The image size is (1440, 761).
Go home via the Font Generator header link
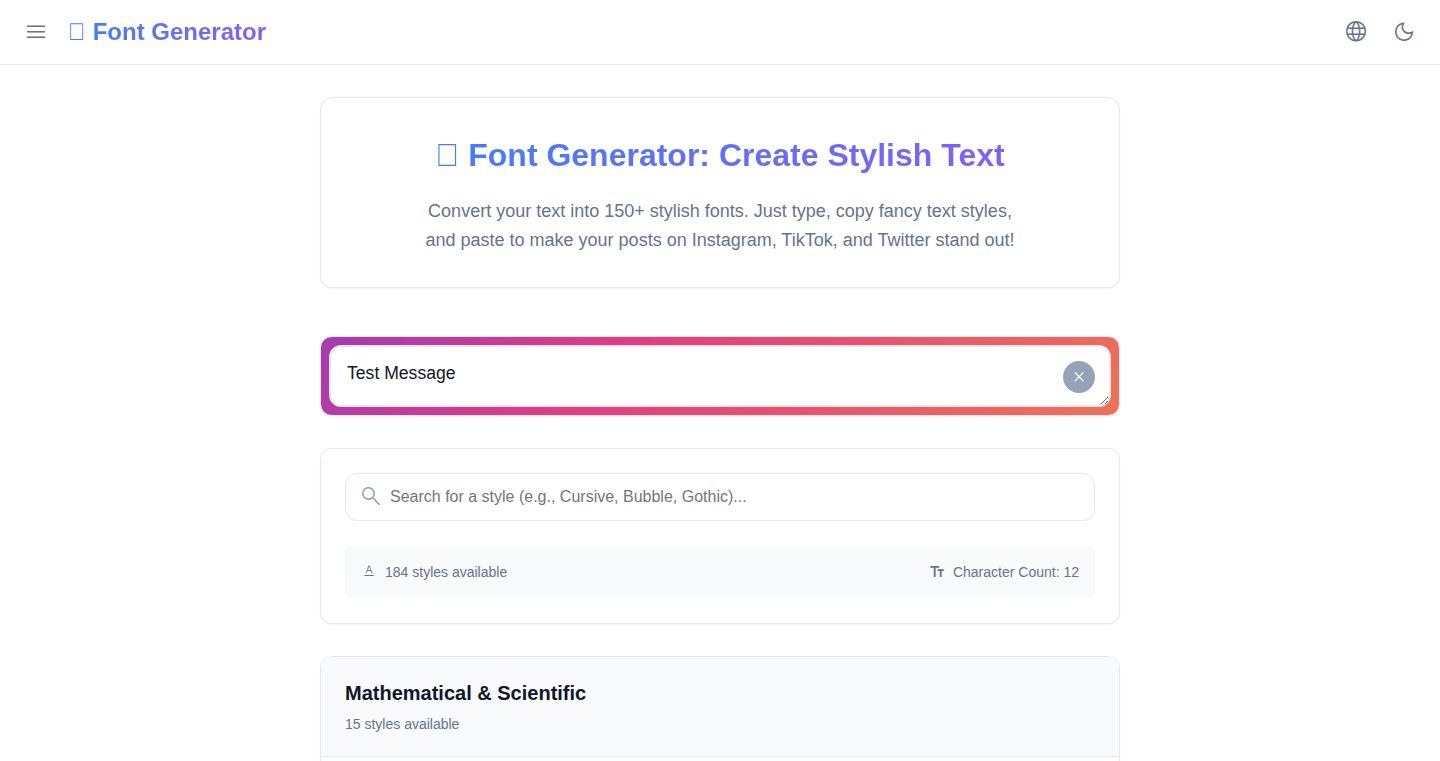[179, 32]
